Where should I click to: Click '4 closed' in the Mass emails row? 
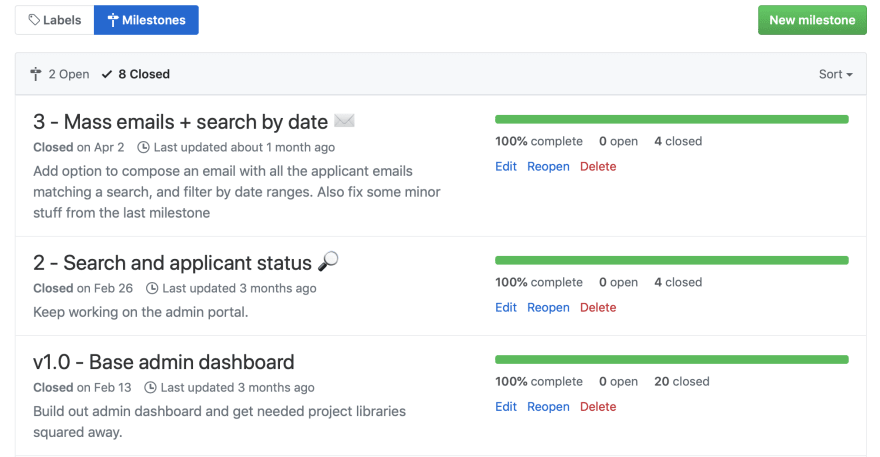(x=678, y=141)
